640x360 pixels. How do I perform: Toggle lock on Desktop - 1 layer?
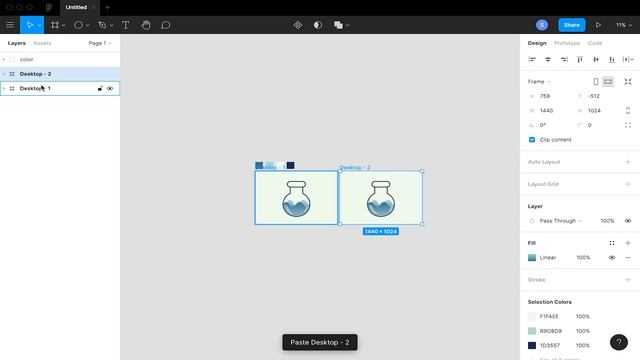pyautogui.click(x=100, y=89)
